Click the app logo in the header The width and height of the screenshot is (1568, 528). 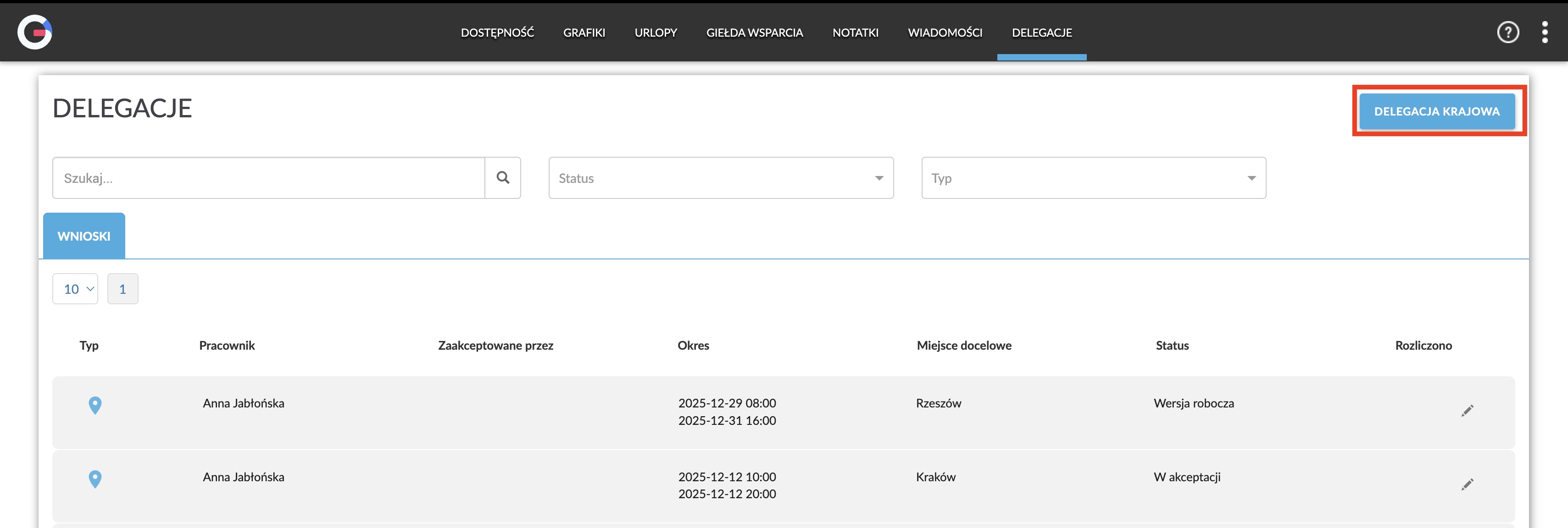[35, 32]
